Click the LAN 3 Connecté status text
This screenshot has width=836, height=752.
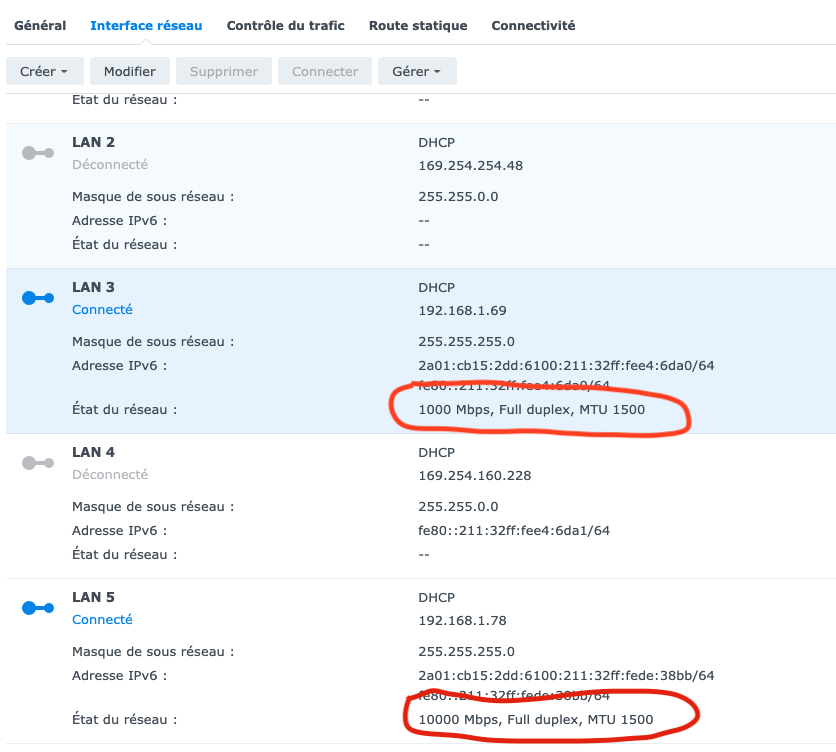[102, 310]
